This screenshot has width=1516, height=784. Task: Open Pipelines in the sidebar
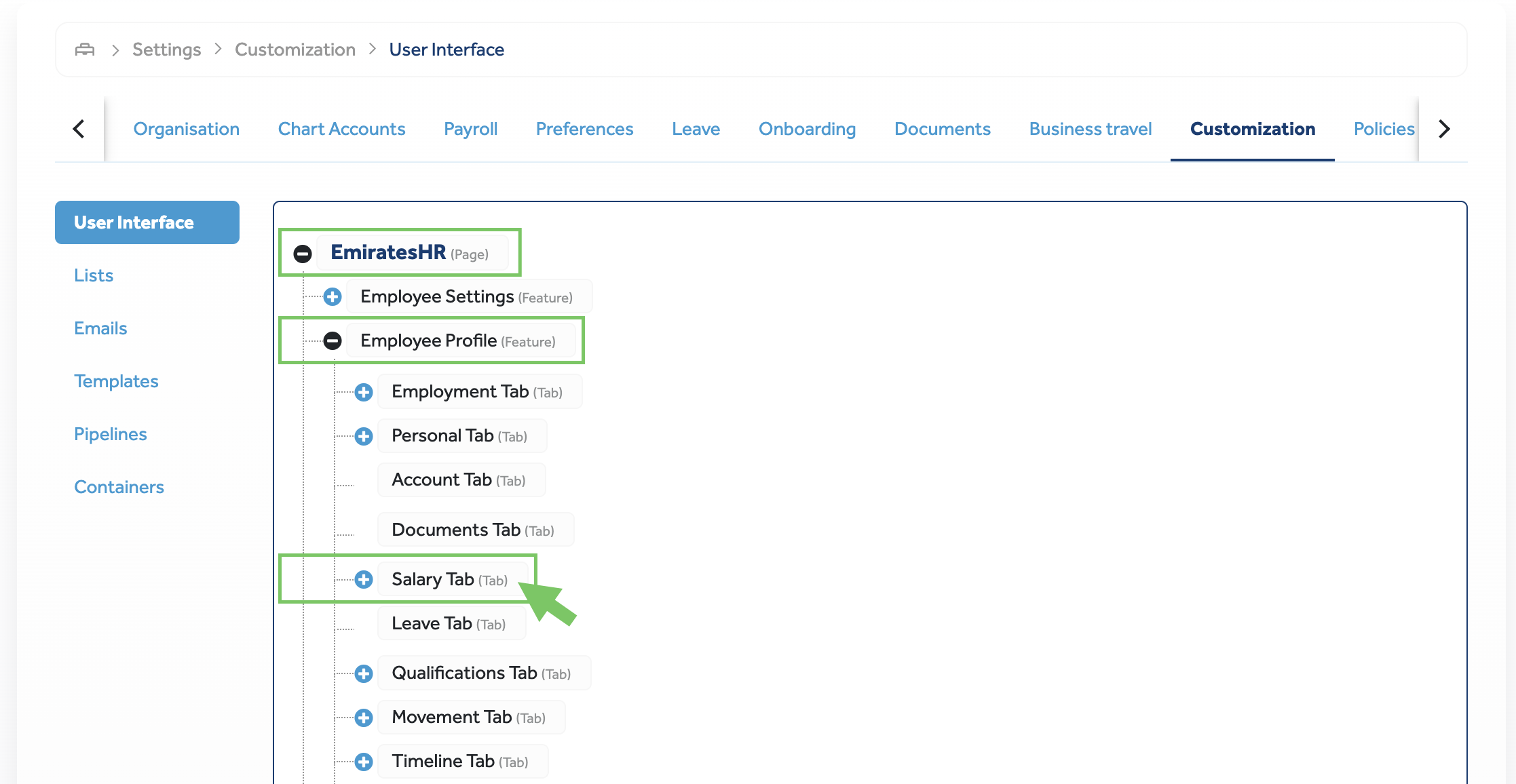pyautogui.click(x=111, y=434)
